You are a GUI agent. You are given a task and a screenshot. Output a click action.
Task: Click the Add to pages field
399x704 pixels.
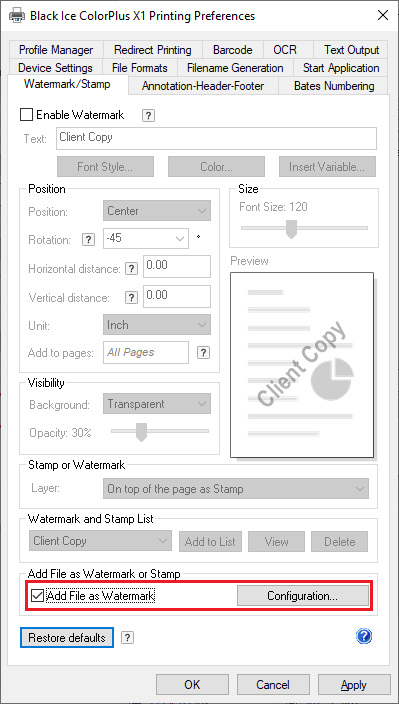click(x=146, y=352)
